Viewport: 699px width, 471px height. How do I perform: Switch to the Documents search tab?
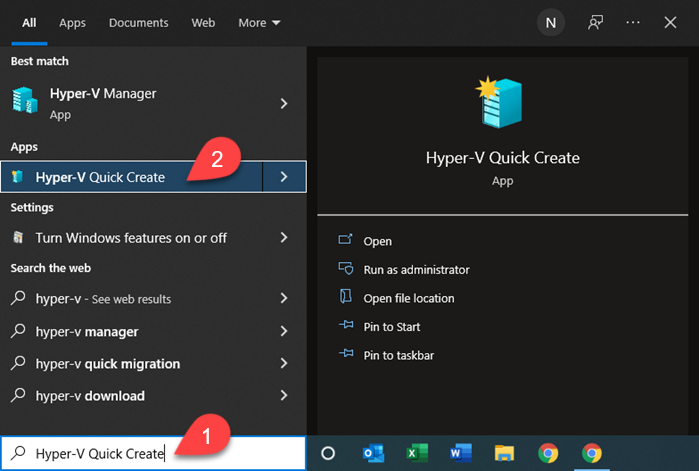pyautogui.click(x=138, y=23)
